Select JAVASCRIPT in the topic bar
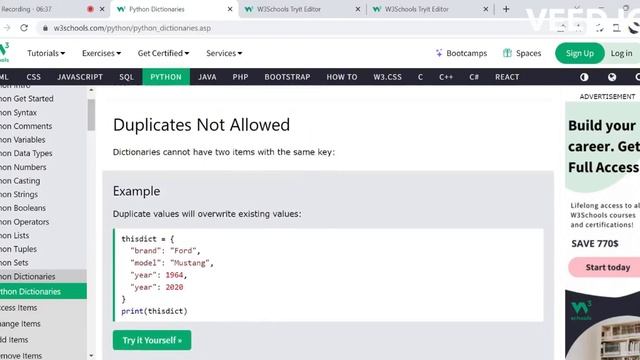The height and width of the screenshot is (360, 640). (x=80, y=77)
